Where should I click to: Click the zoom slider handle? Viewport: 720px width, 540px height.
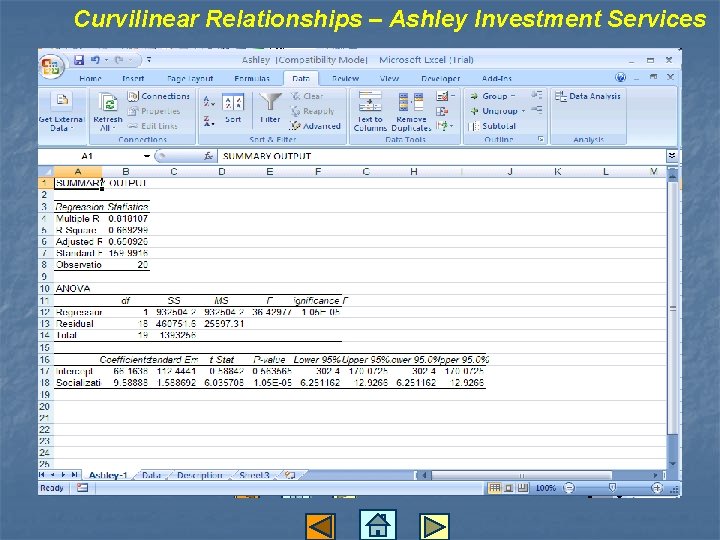coord(612,488)
